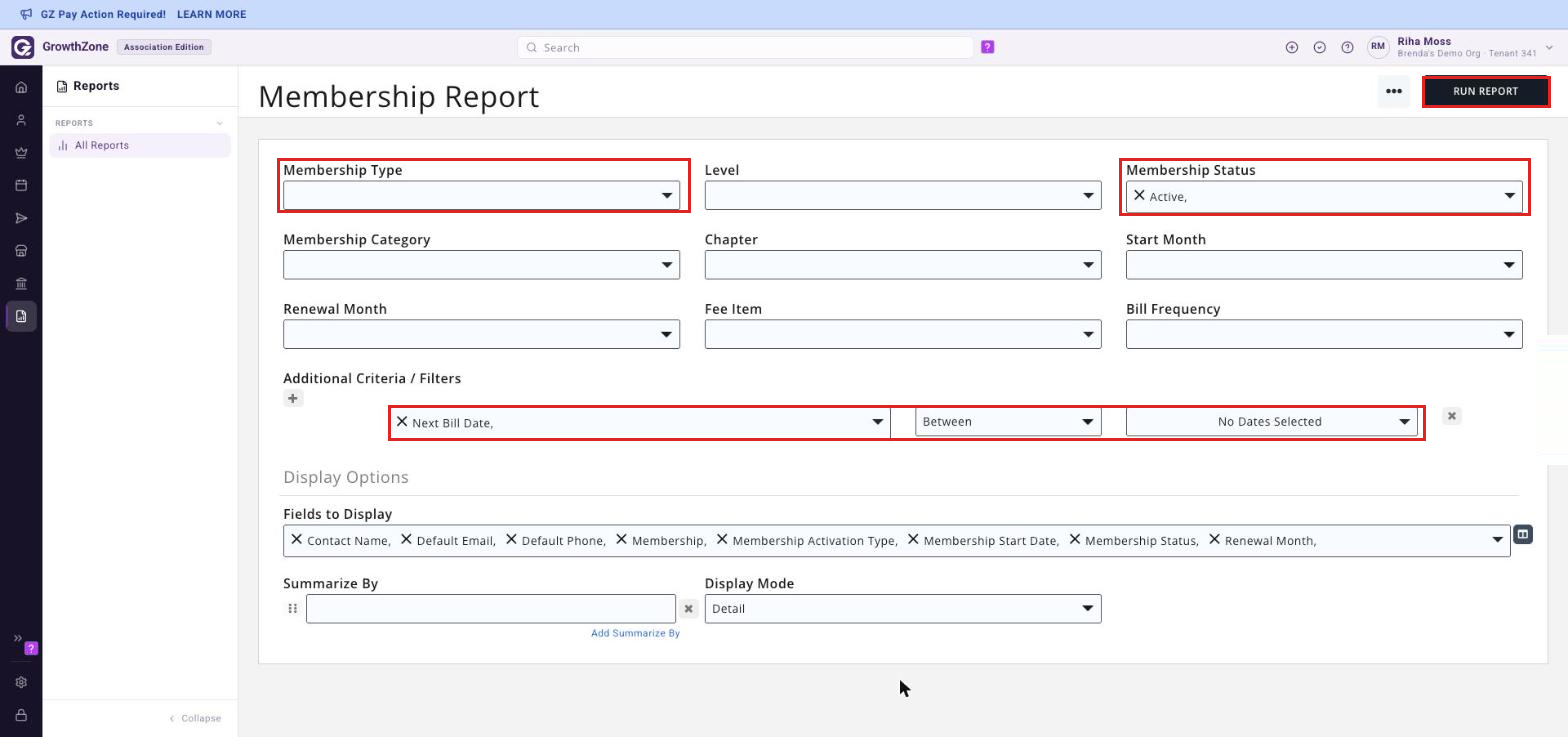Remove Default Email field tag
The image size is (1568, 737).
(406, 539)
